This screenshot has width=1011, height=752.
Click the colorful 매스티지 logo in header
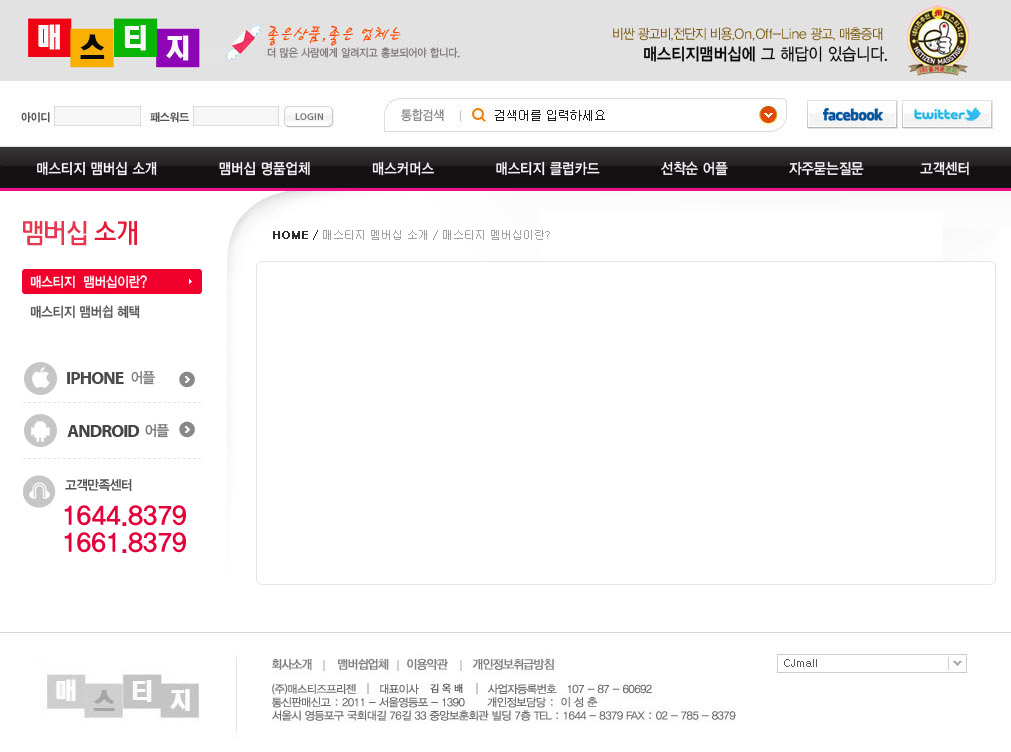point(113,43)
